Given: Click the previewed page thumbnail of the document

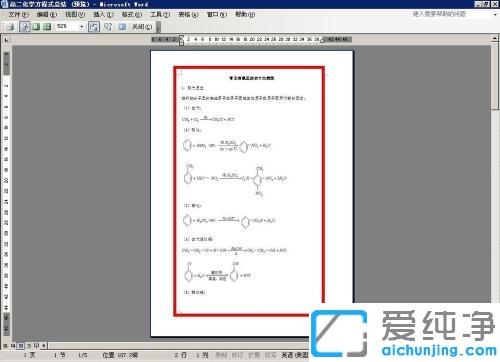Looking at the screenshot, I should (x=252, y=193).
